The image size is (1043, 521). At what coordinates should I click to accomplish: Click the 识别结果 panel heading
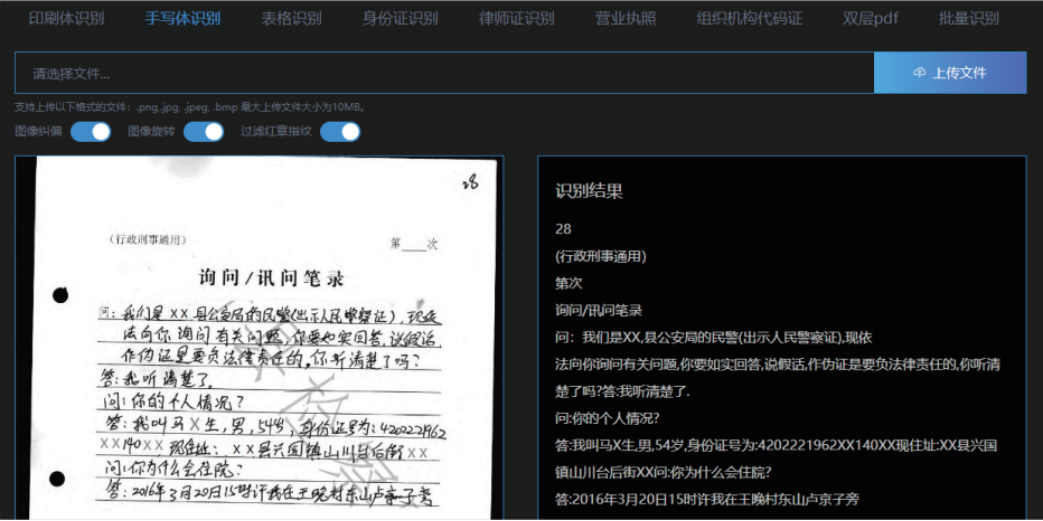[589, 191]
